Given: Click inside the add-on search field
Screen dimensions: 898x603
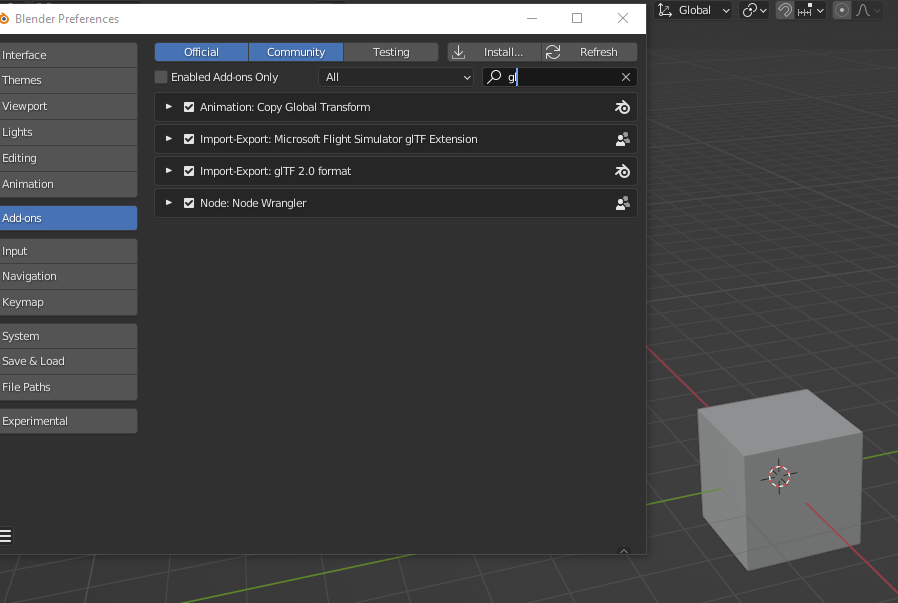Looking at the screenshot, I should [x=560, y=77].
